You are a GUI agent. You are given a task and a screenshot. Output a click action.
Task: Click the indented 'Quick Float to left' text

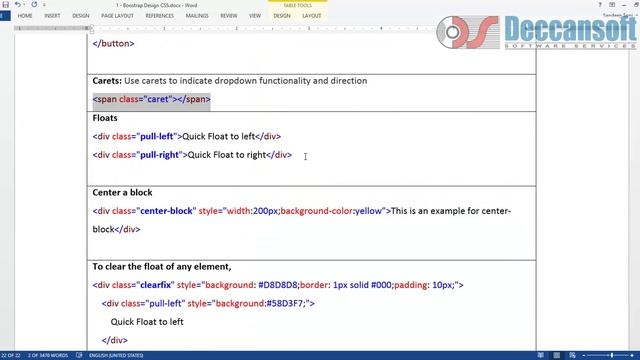(x=147, y=322)
